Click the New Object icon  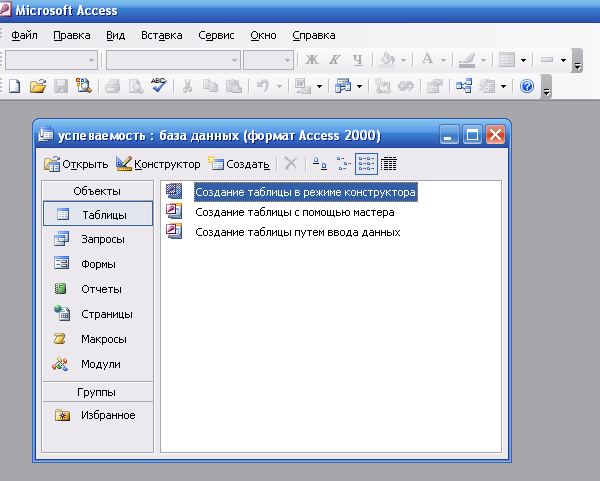(x=487, y=86)
